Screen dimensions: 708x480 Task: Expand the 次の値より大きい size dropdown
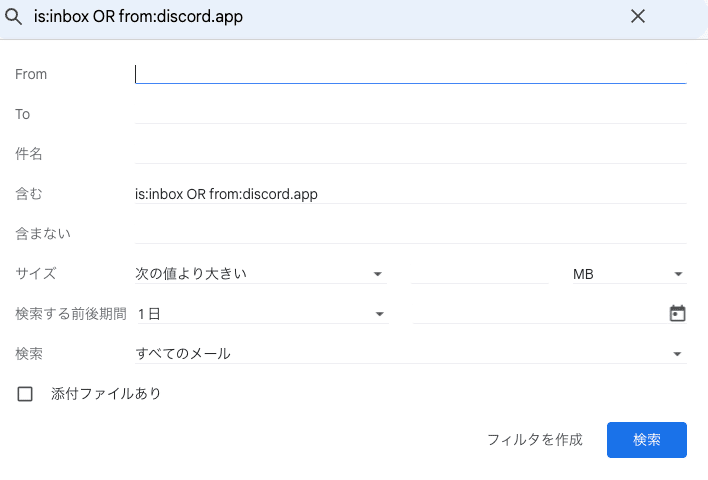tap(261, 274)
